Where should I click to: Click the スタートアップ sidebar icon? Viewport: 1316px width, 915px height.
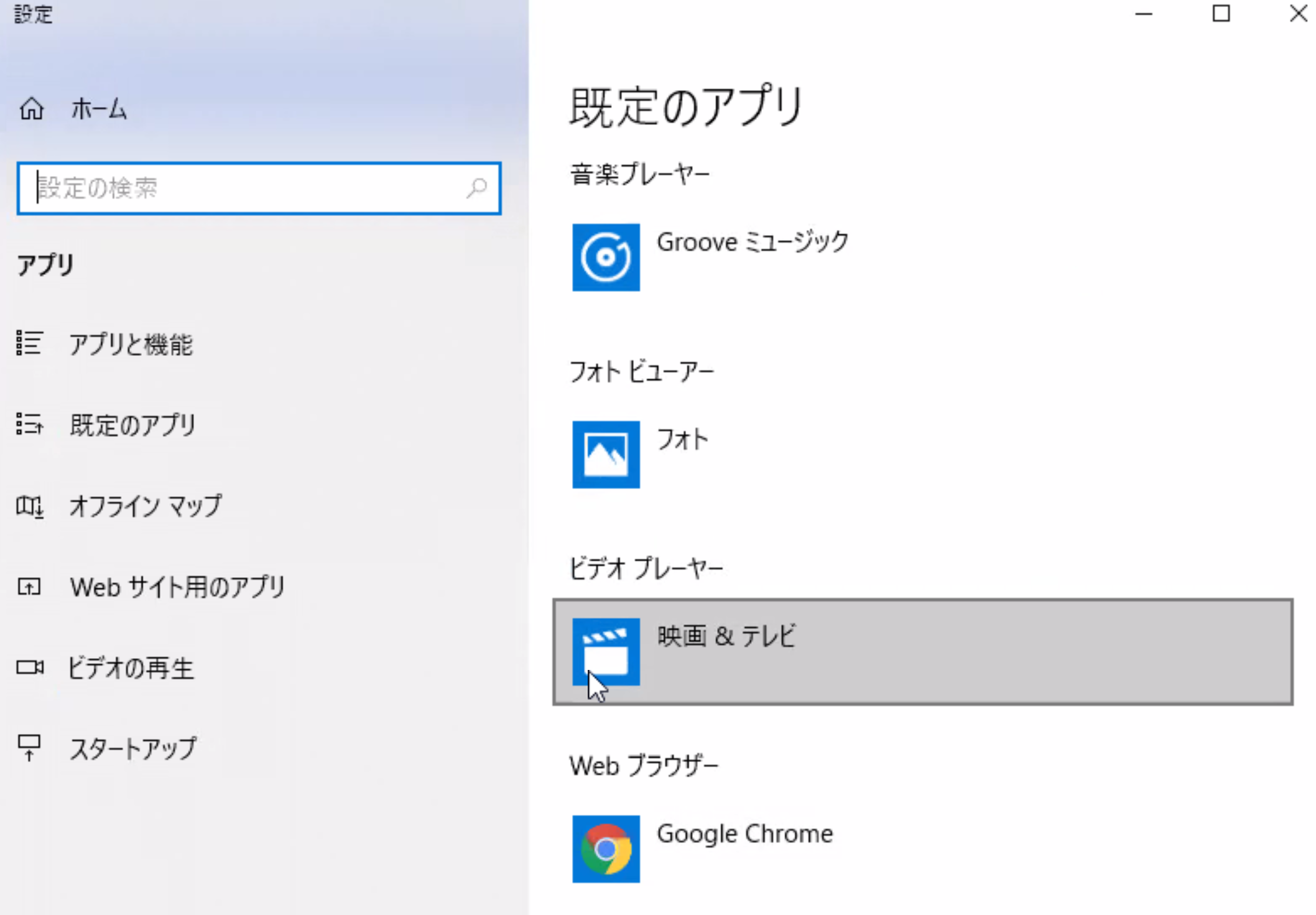[x=29, y=747]
